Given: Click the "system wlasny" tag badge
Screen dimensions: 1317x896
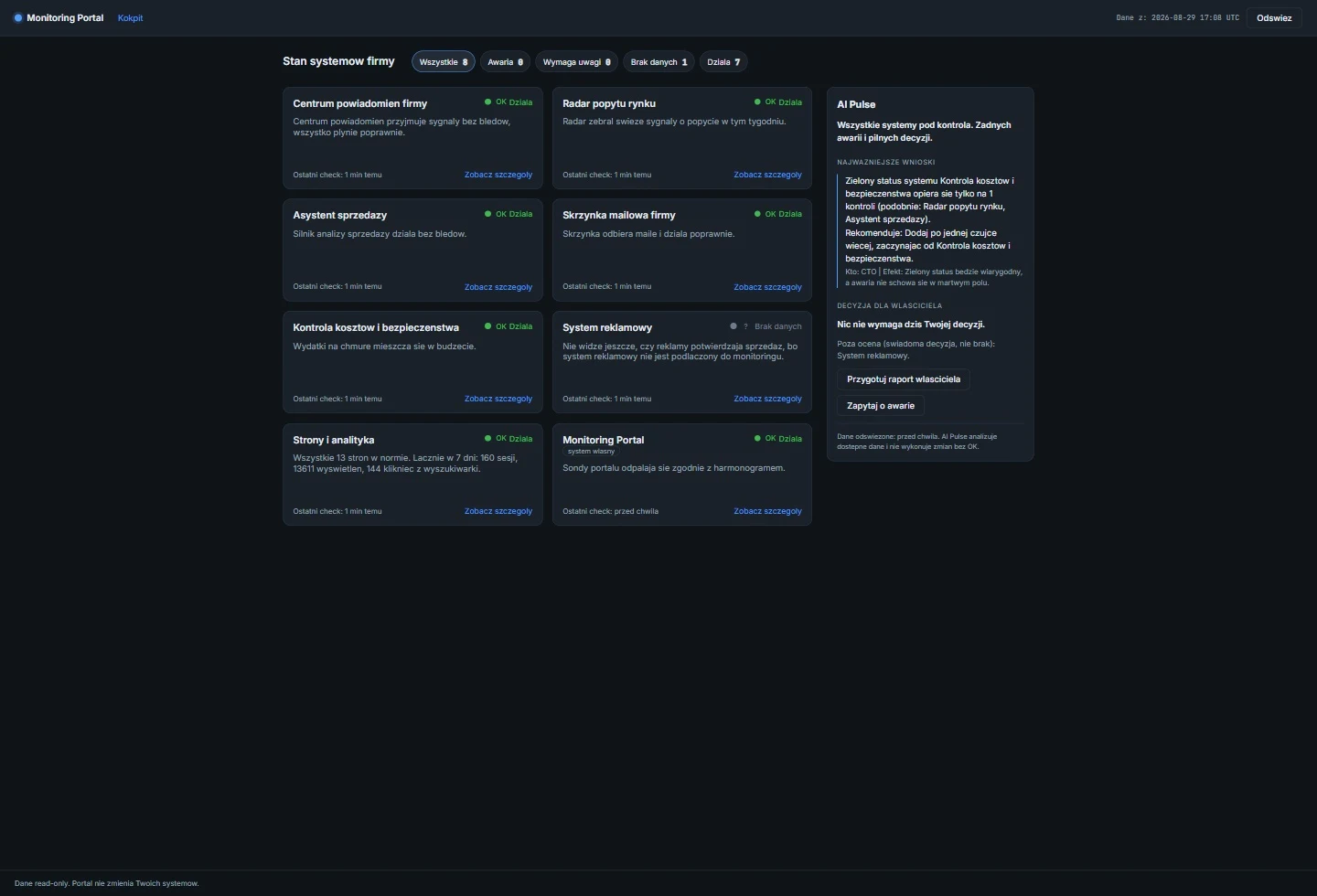Looking at the screenshot, I should (x=591, y=452).
